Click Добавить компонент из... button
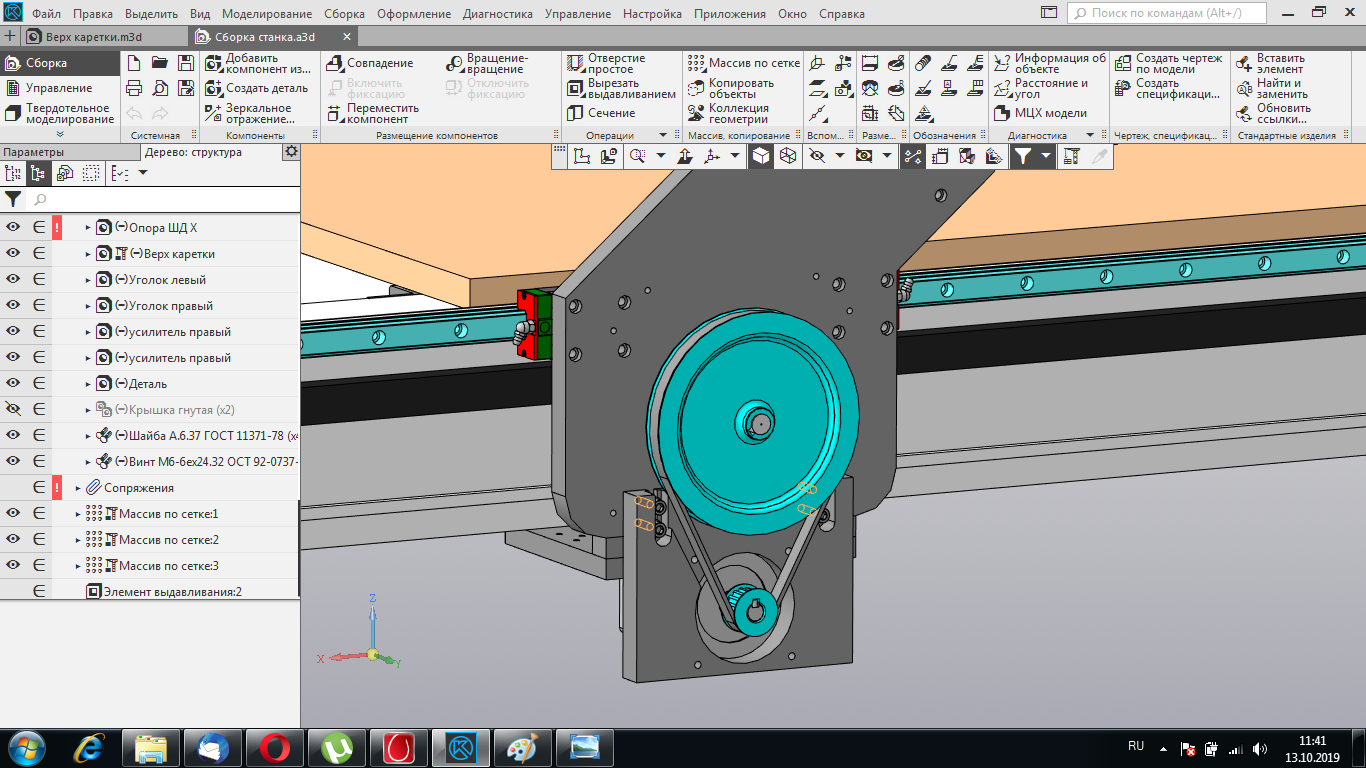Image resolution: width=1366 pixels, height=768 pixels. click(258, 63)
